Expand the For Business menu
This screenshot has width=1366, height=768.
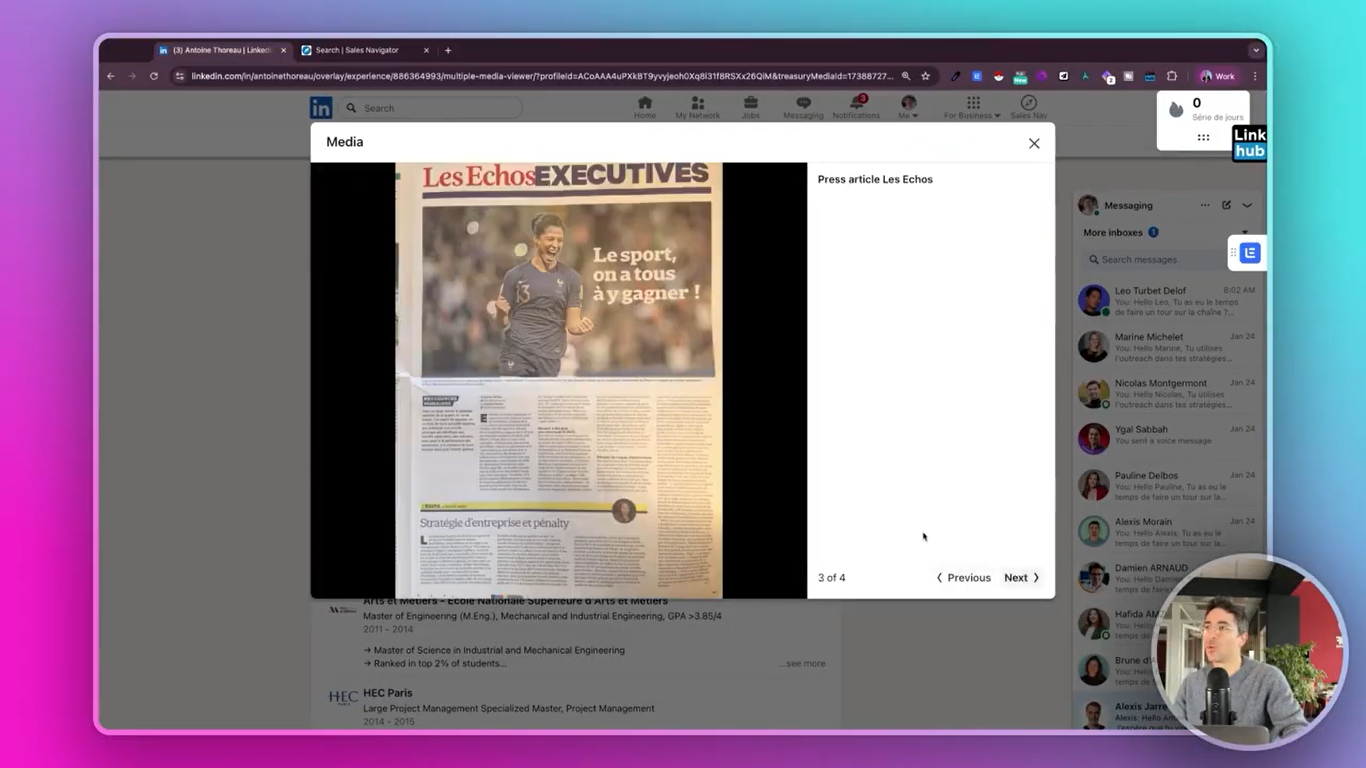click(972, 108)
